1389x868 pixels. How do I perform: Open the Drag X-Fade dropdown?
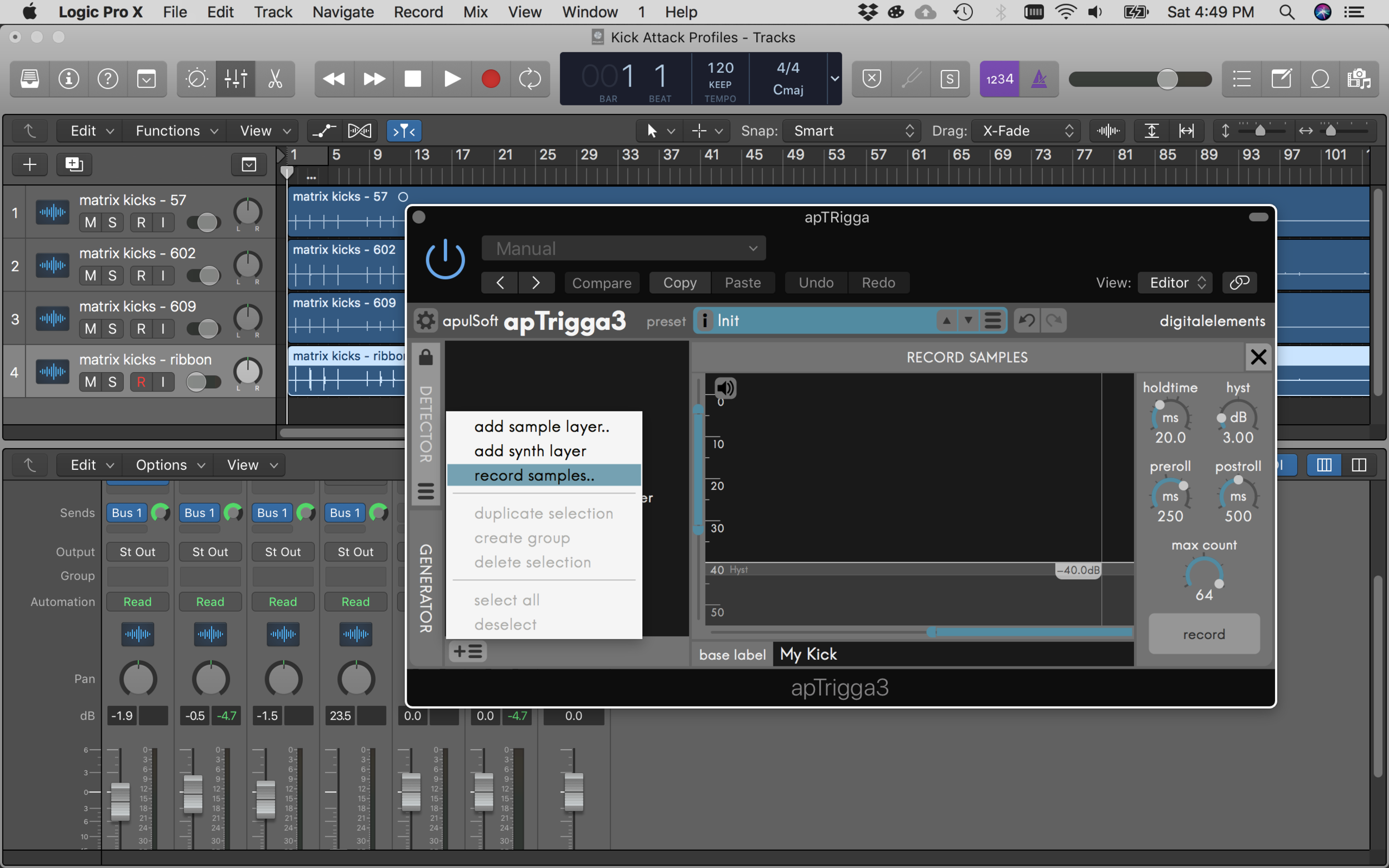click(1026, 131)
